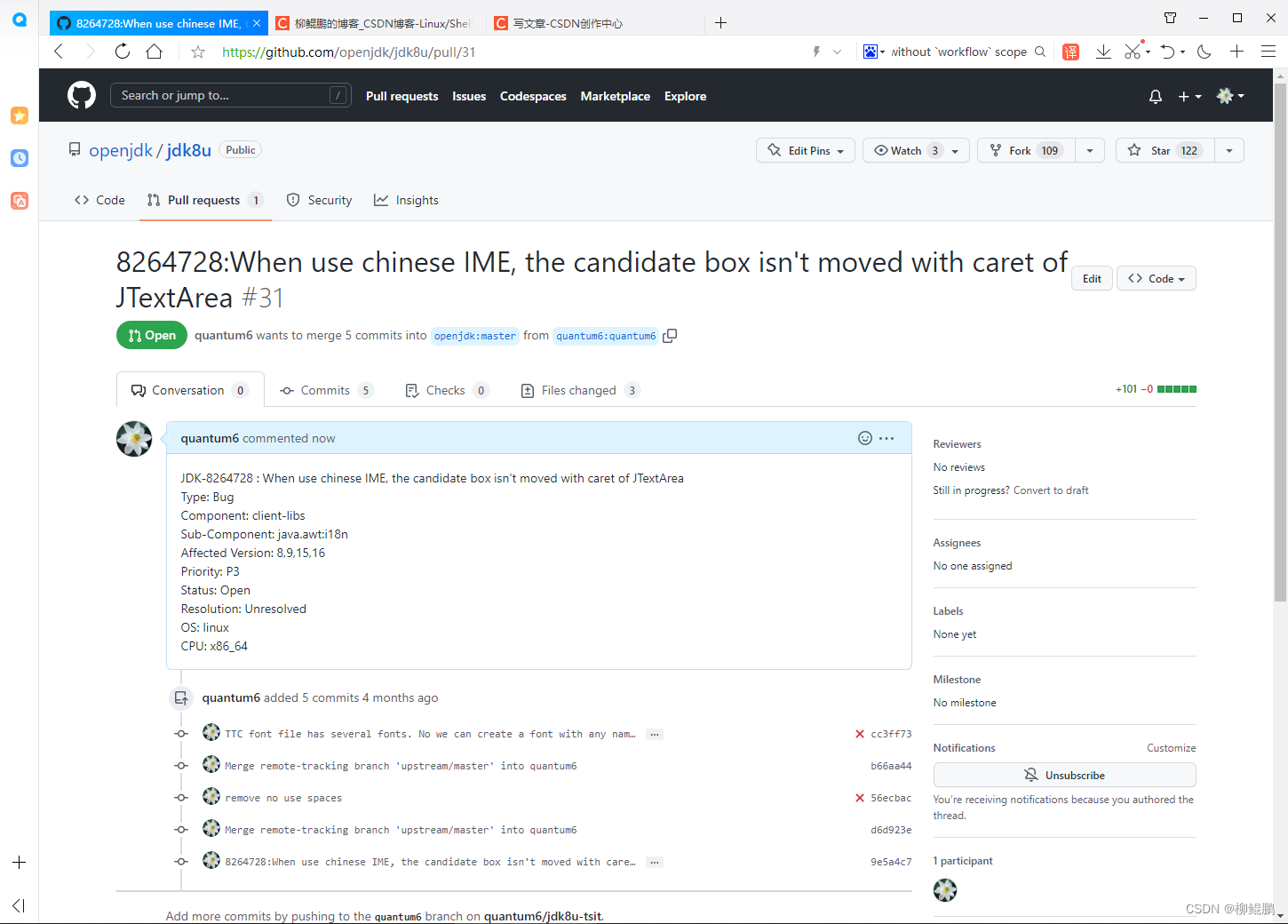Open notifications via the bell icon

1155,96
